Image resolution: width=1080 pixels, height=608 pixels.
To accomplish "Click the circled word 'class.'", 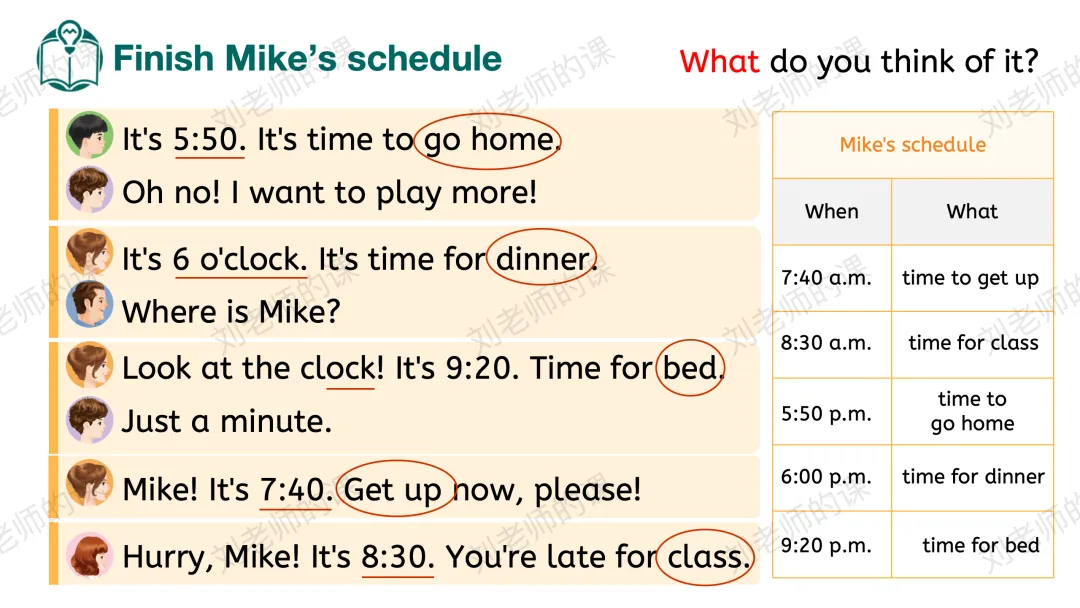I will [705, 557].
